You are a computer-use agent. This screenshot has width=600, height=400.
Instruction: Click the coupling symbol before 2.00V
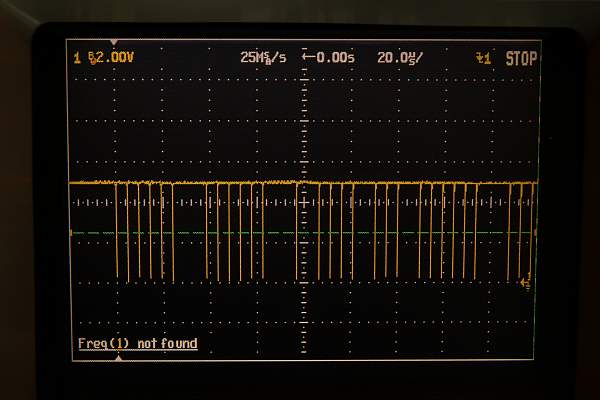click(x=91, y=58)
